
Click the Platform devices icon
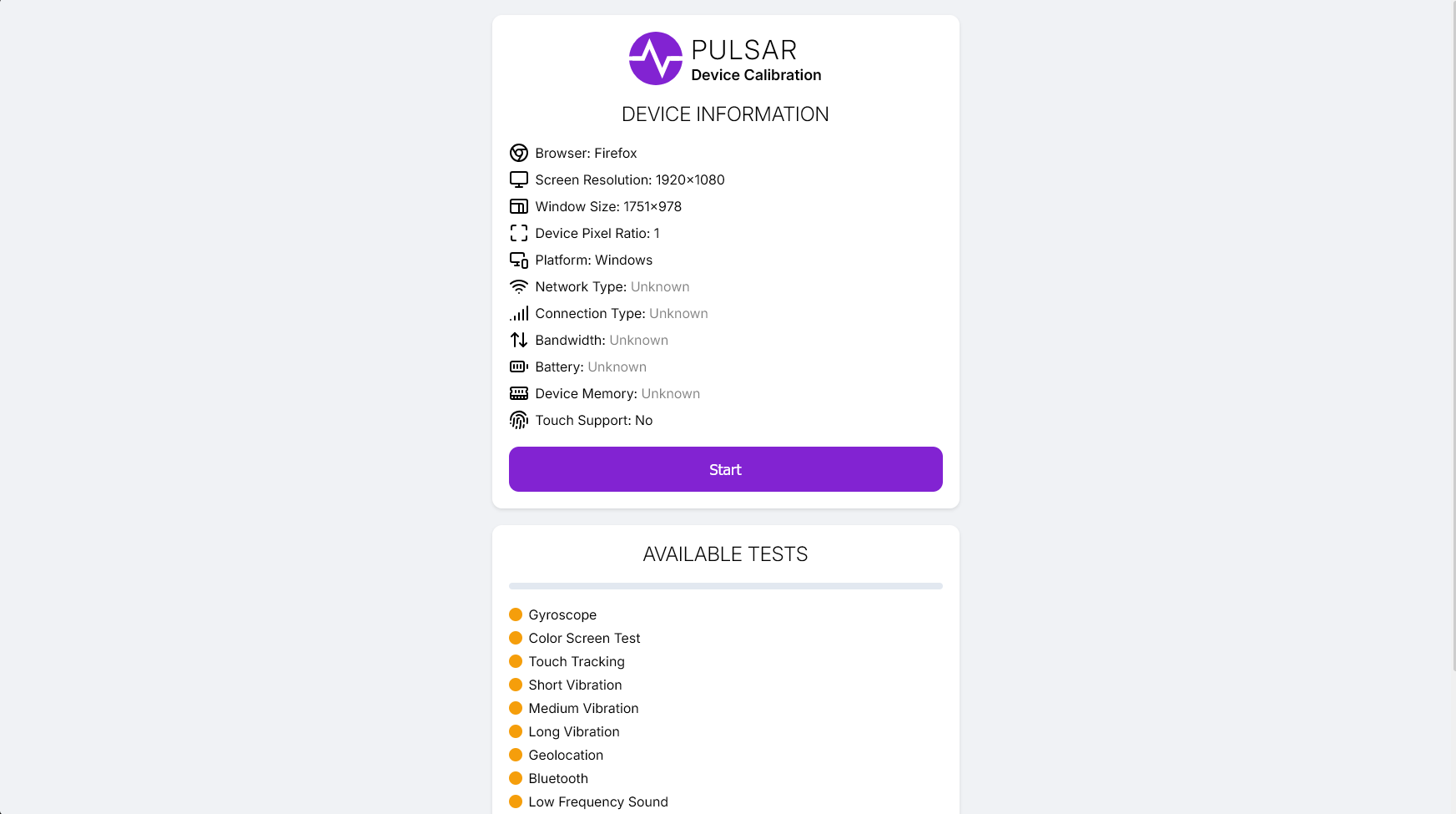click(519, 260)
